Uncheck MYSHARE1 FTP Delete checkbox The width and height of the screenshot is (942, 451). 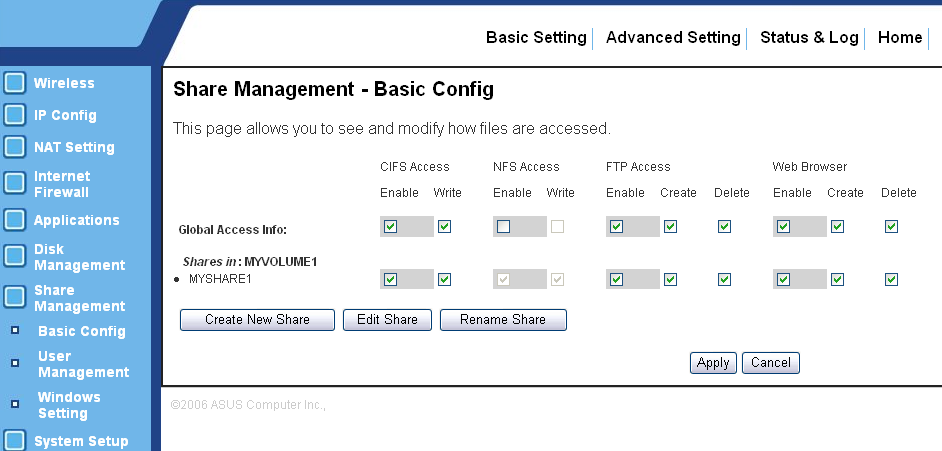pyautogui.click(x=725, y=279)
